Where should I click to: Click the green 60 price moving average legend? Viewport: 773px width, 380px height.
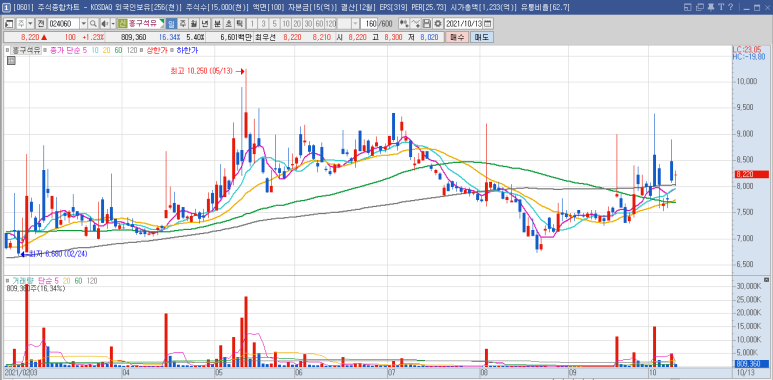pyautogui.click(x=118, y=50)
